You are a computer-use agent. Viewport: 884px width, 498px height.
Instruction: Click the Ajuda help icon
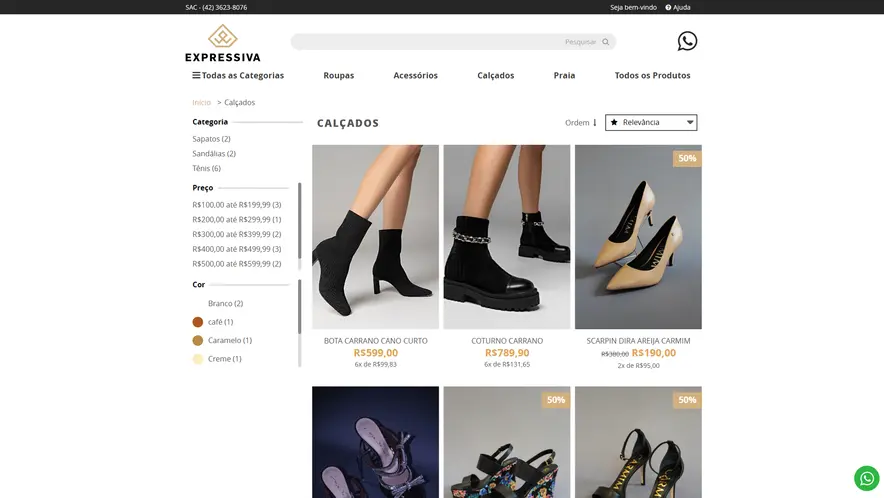(668, 7)
